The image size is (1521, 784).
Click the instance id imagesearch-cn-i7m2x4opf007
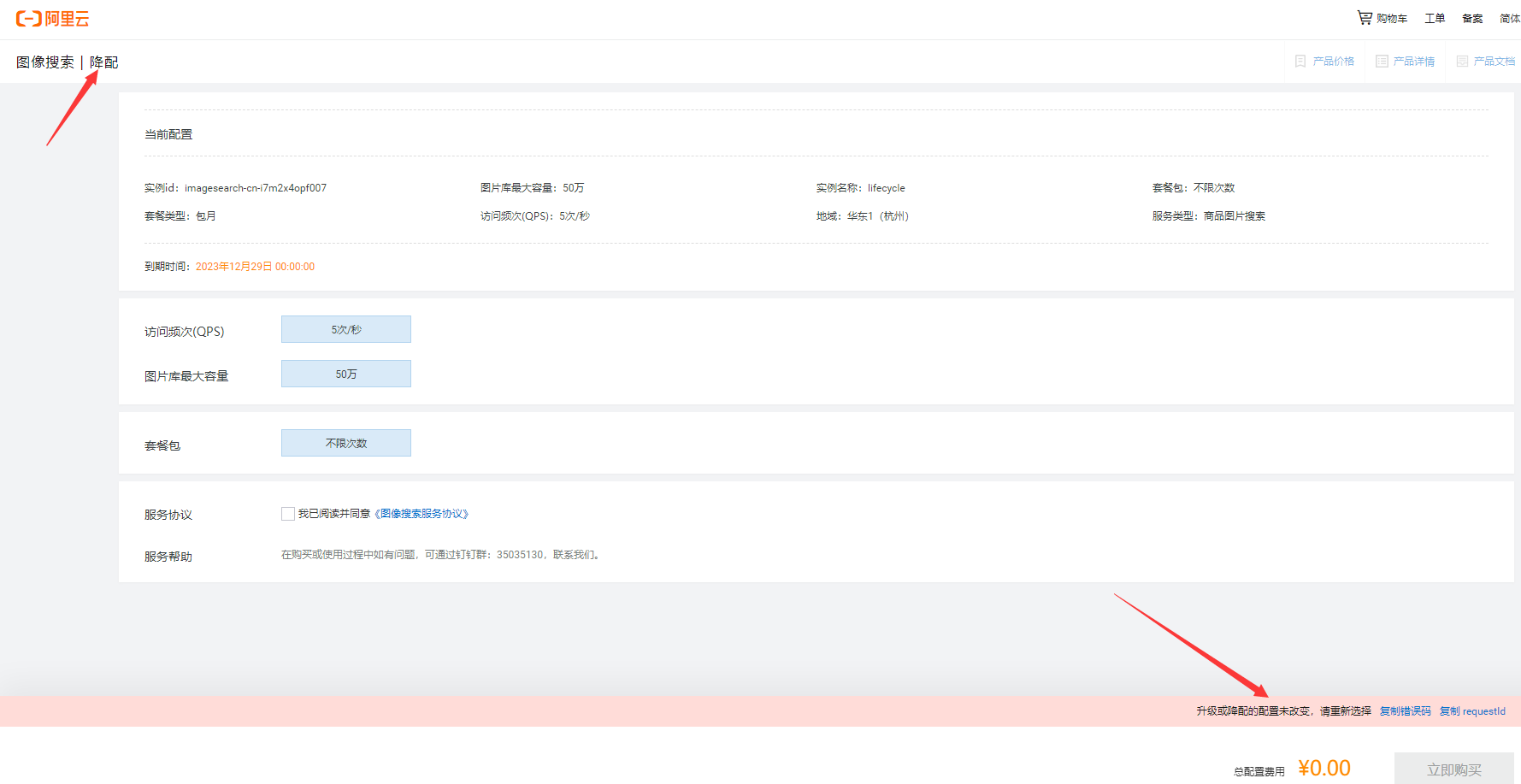[256, 188]
